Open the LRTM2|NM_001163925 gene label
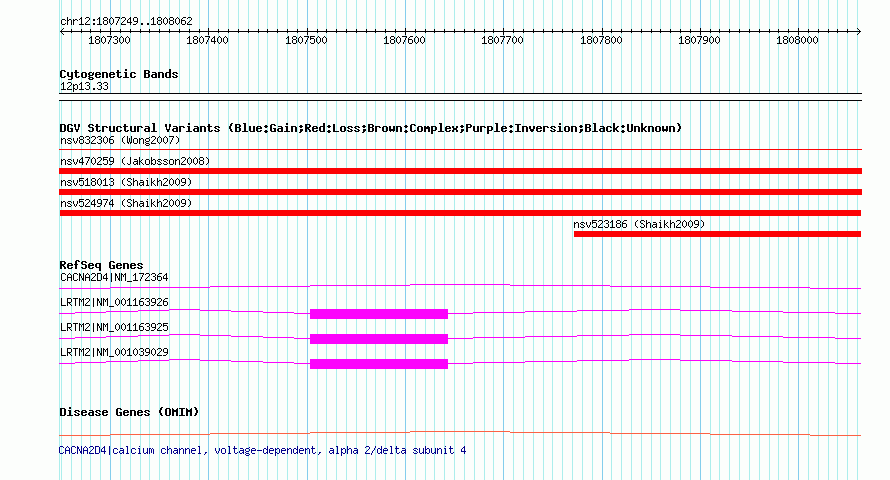 [114, 327]
